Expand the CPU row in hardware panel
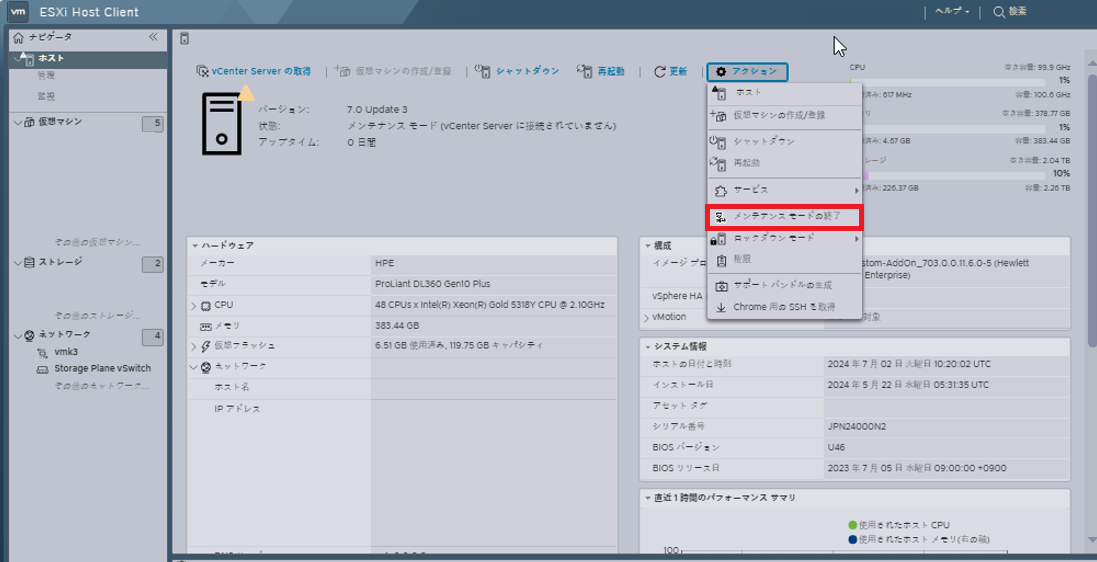The height and width of the screenshot is (562, 1097). [x=194, y=306]
